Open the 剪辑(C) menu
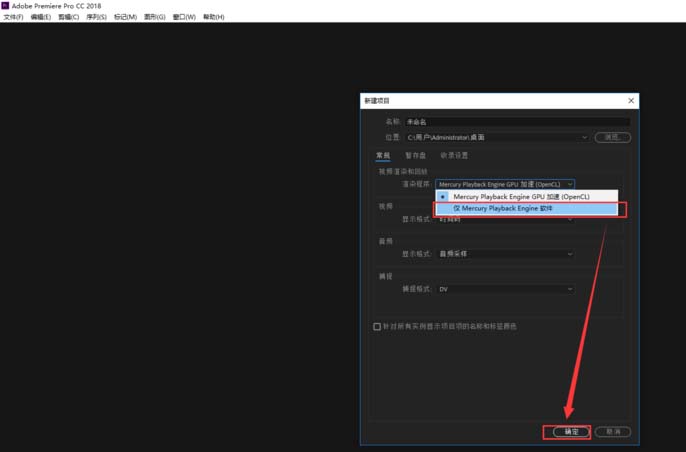 (x=69, y=17)
